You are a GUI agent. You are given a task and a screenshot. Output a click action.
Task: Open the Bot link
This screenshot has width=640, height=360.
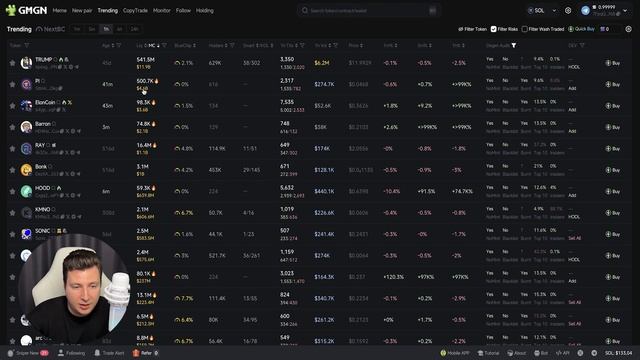pos(541,353)
